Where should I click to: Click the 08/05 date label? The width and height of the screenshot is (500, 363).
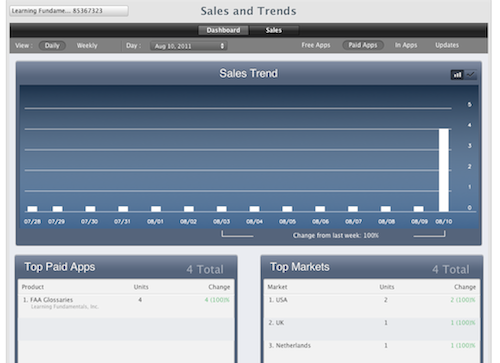pyautogui.click(x=287, y=222)
